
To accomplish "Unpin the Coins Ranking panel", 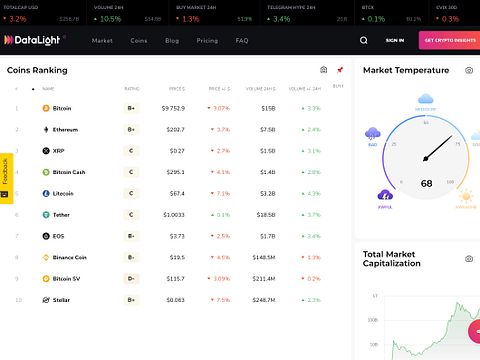I will 340,70.
